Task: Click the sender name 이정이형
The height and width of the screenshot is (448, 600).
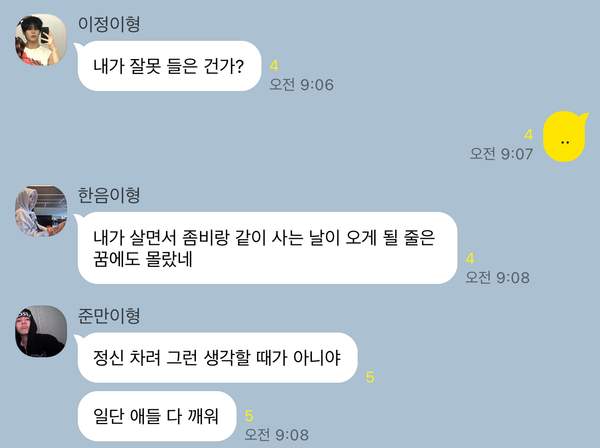Action: pos(109,24)
